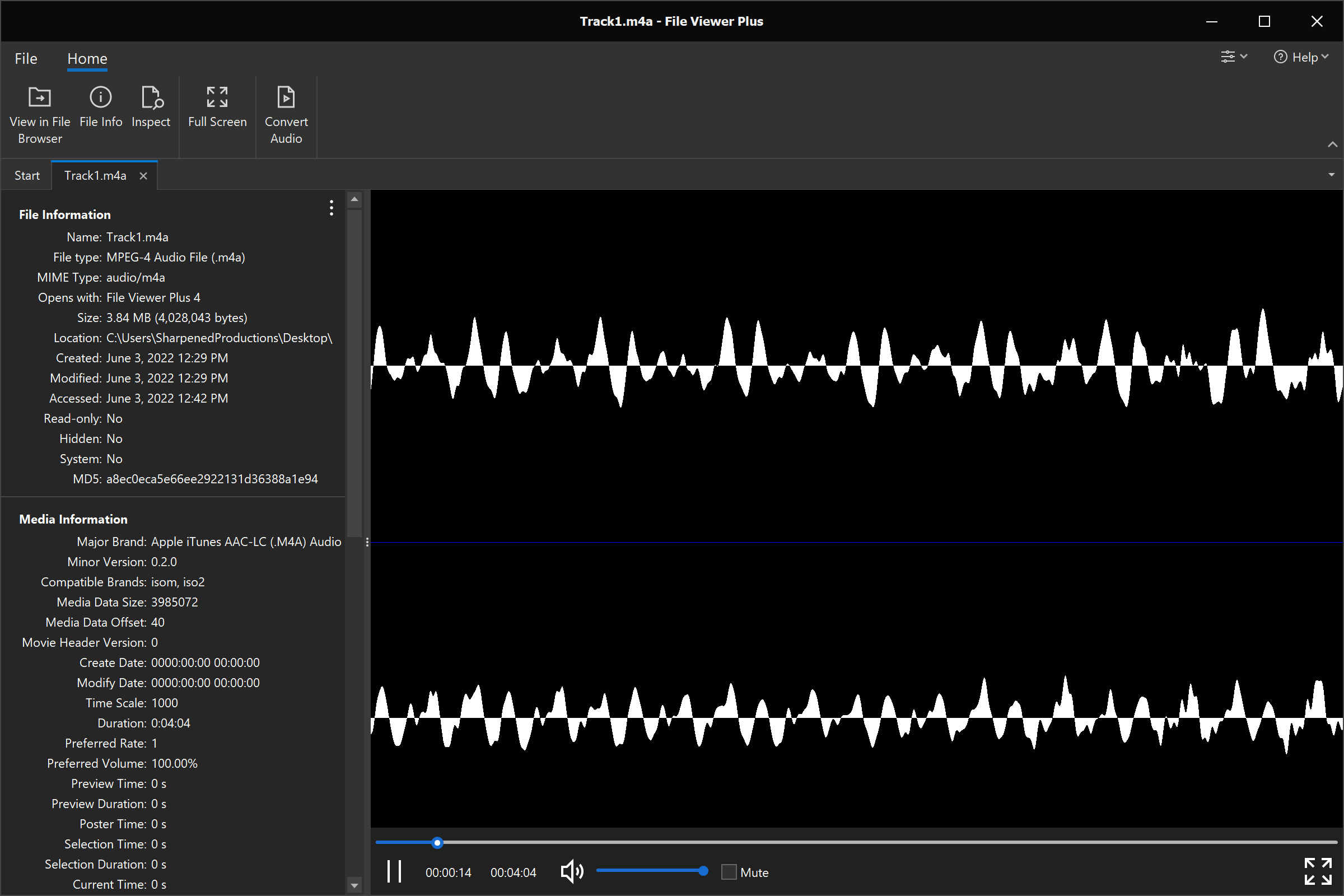Switch to the Track1.m4a tab

95,175
